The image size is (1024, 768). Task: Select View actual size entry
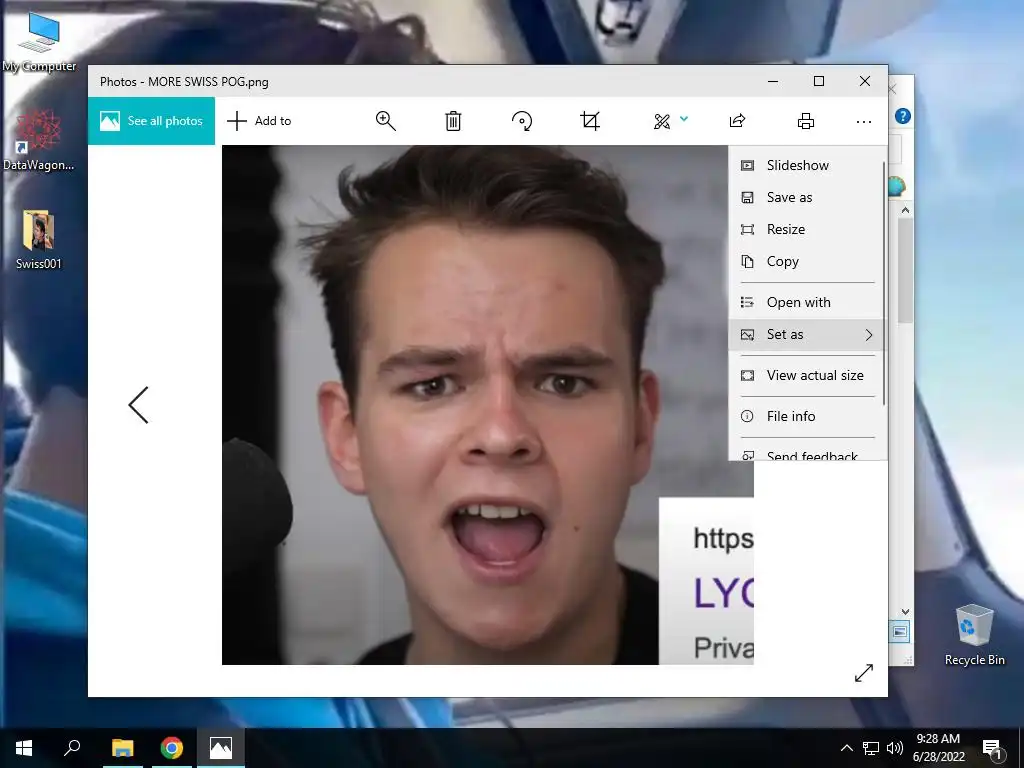806,376
